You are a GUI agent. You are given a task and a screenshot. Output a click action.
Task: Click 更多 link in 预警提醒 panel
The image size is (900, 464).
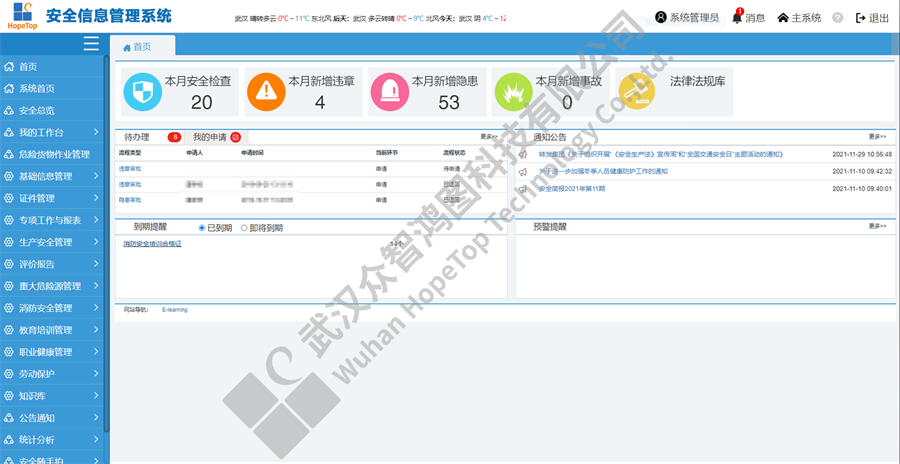pos(877,226)
